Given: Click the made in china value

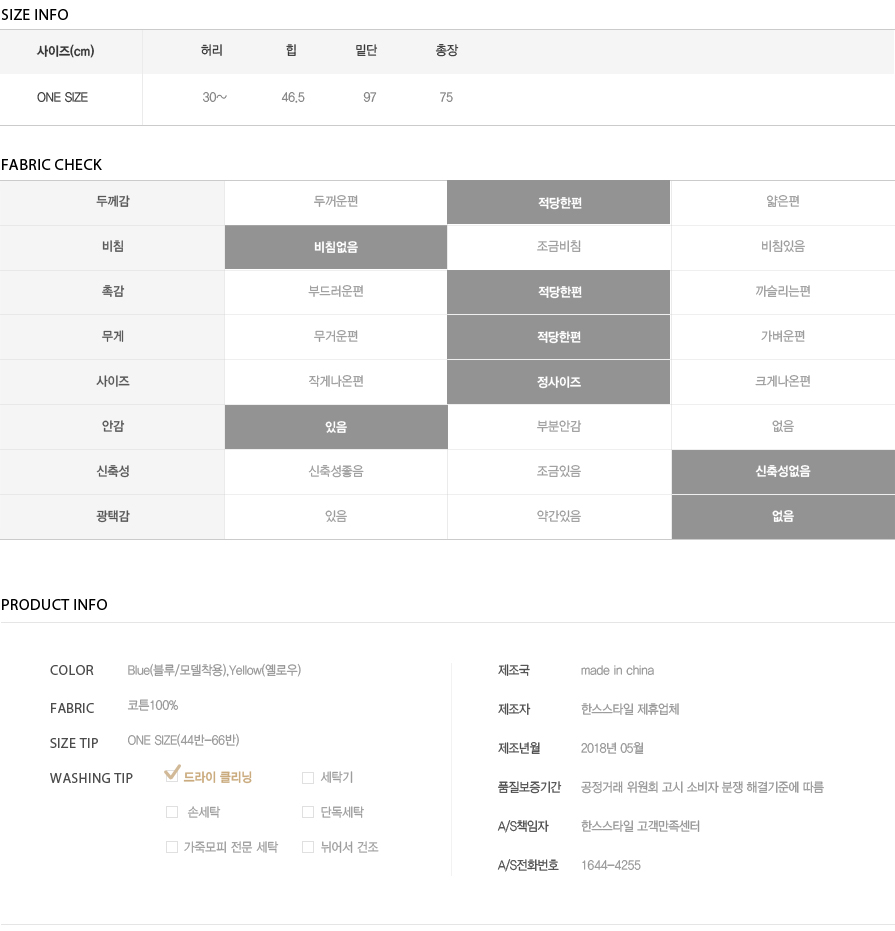Looking at the screenshot, I should 617,670.
